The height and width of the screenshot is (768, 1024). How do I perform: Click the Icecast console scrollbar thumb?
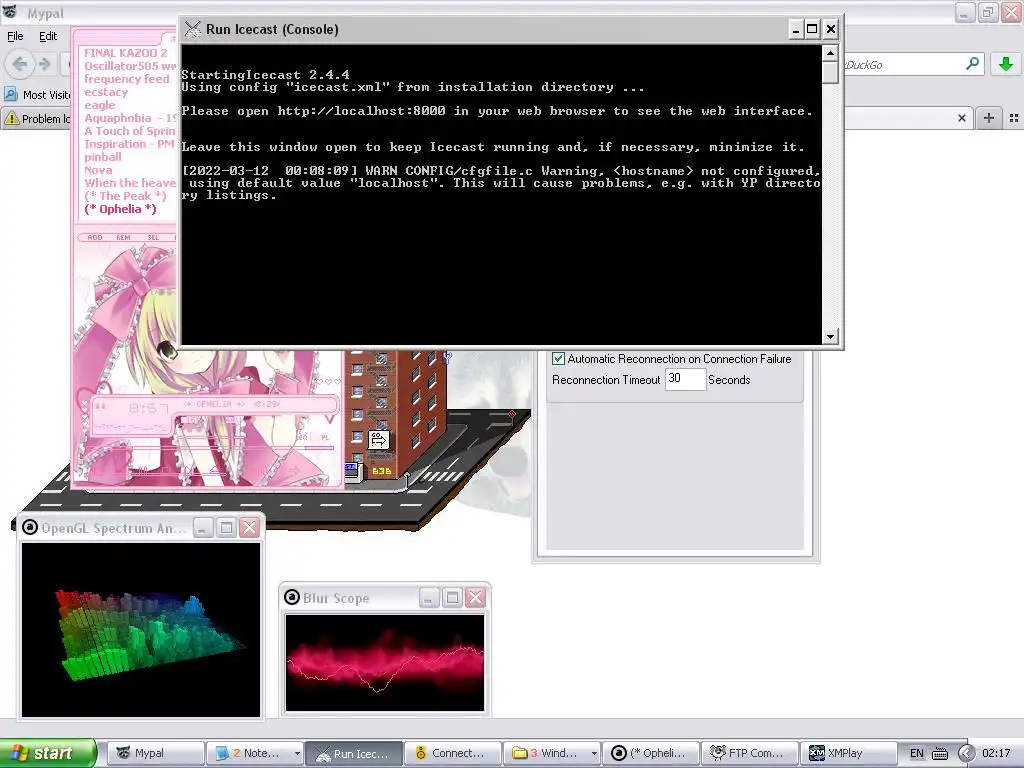tap(830, 72)
